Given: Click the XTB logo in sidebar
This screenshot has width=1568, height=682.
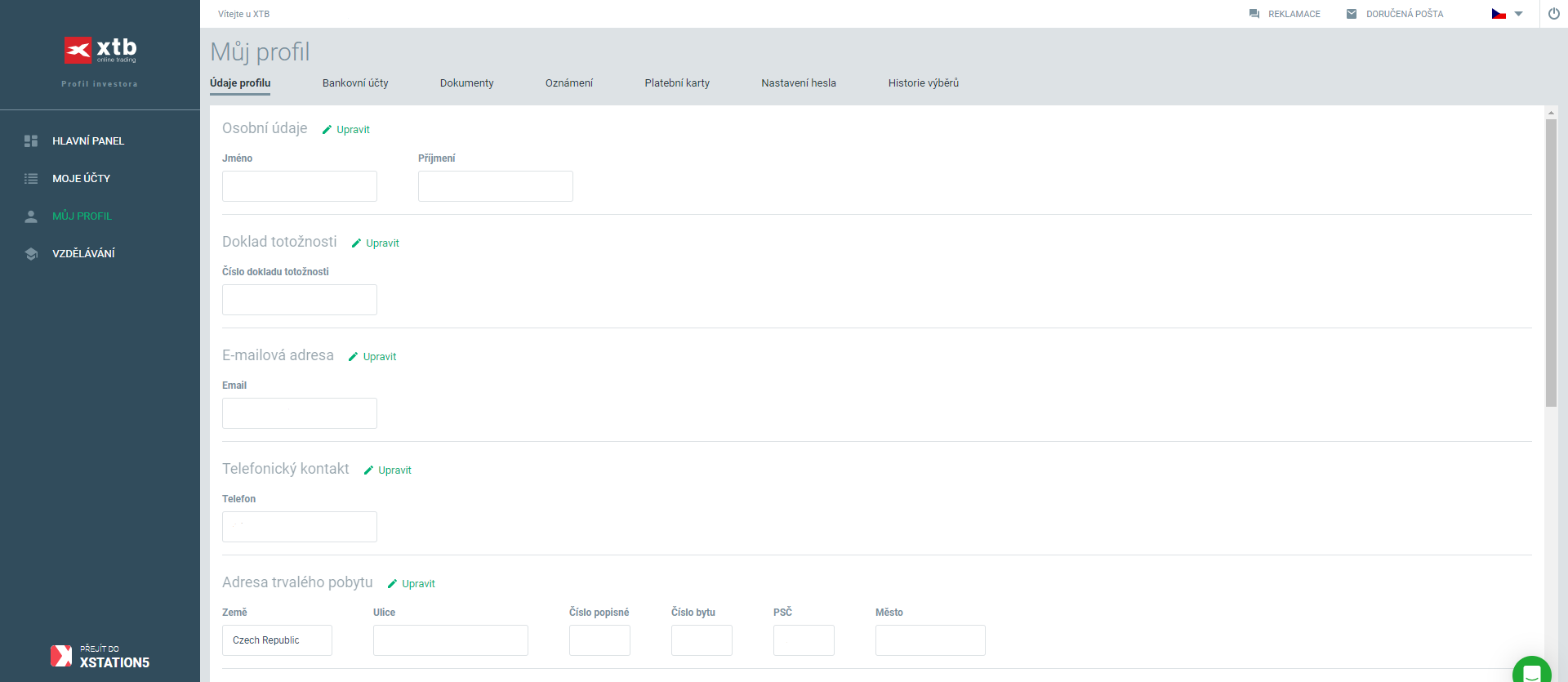Looking at the screenshot, I should pos(100,50).
